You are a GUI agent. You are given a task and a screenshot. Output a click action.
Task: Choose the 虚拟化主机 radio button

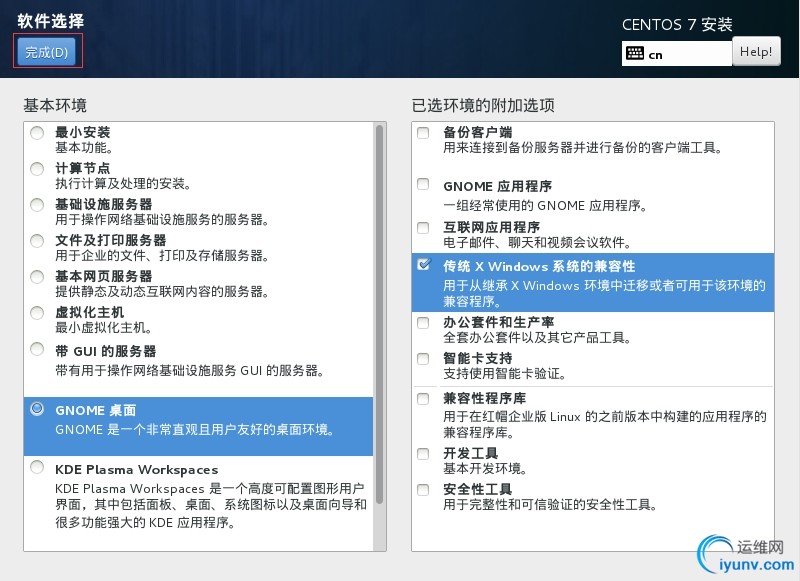(x=37, y=312)
